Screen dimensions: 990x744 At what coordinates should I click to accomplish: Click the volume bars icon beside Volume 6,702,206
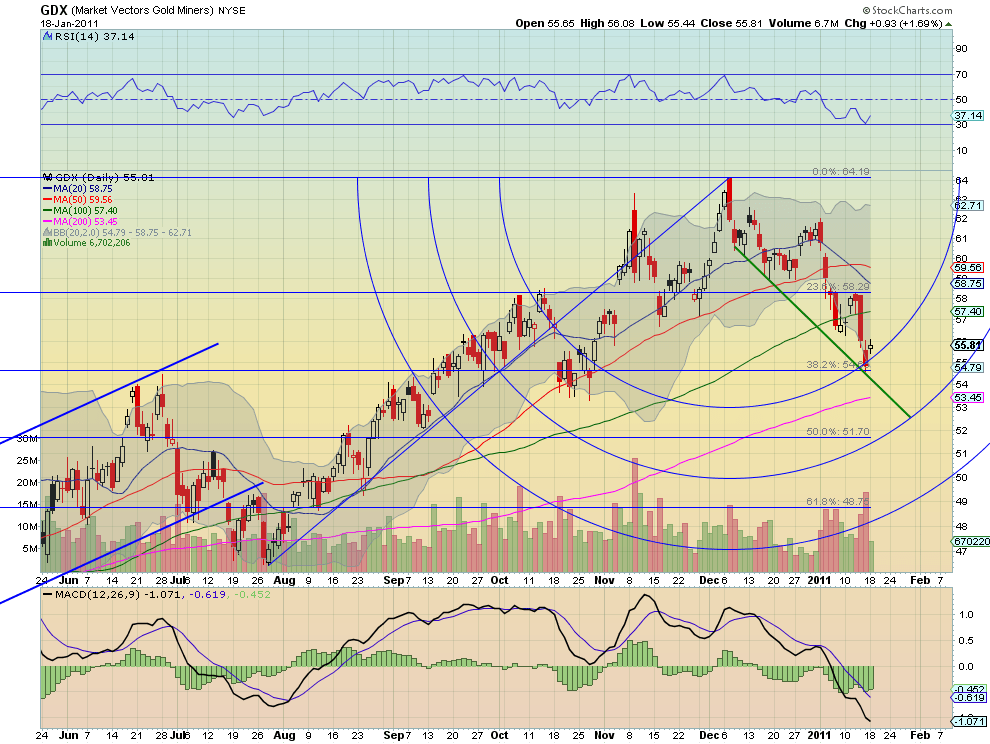tap(47, 243)
